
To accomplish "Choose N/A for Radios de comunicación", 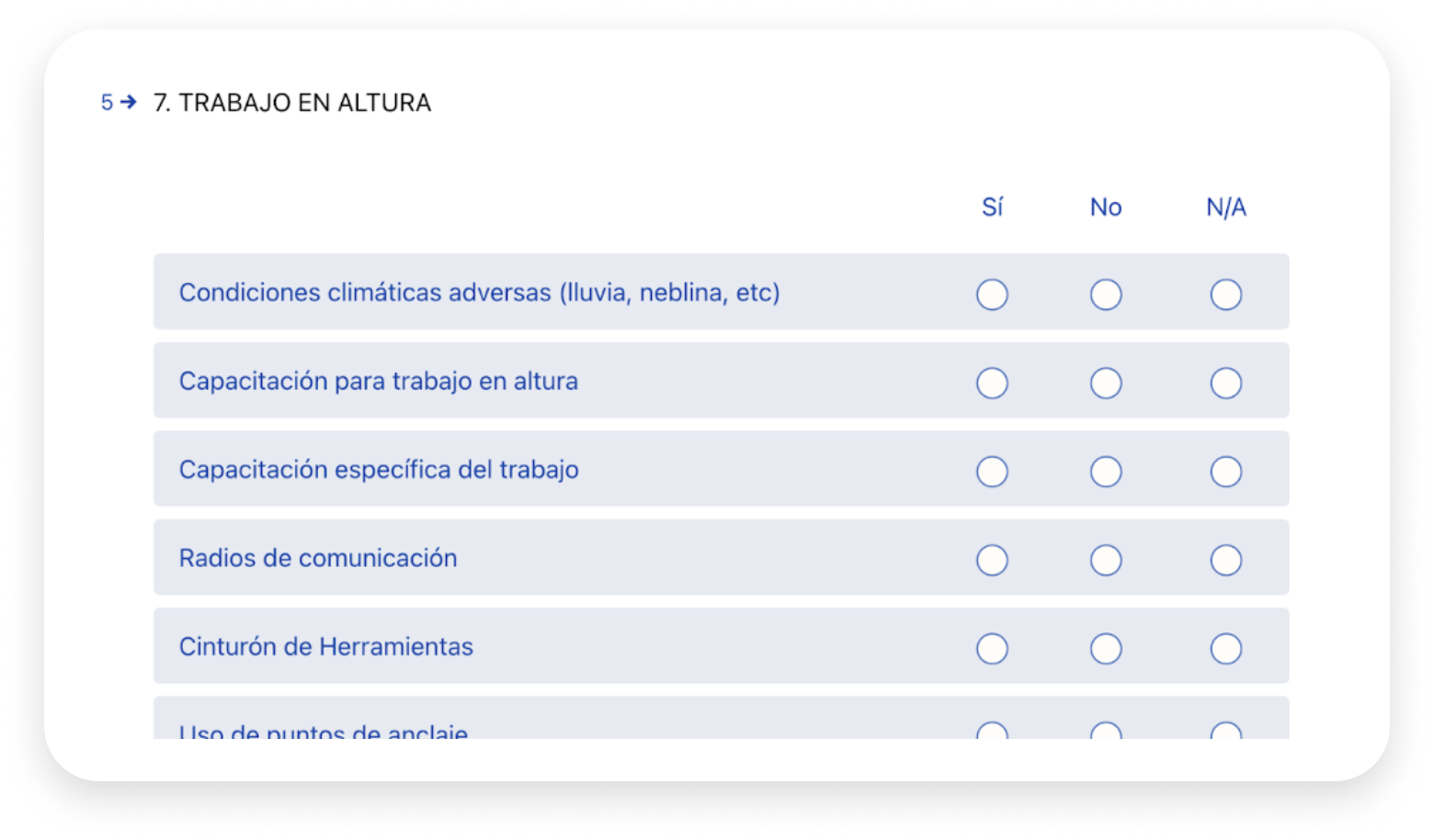I will click(1226, 560).
